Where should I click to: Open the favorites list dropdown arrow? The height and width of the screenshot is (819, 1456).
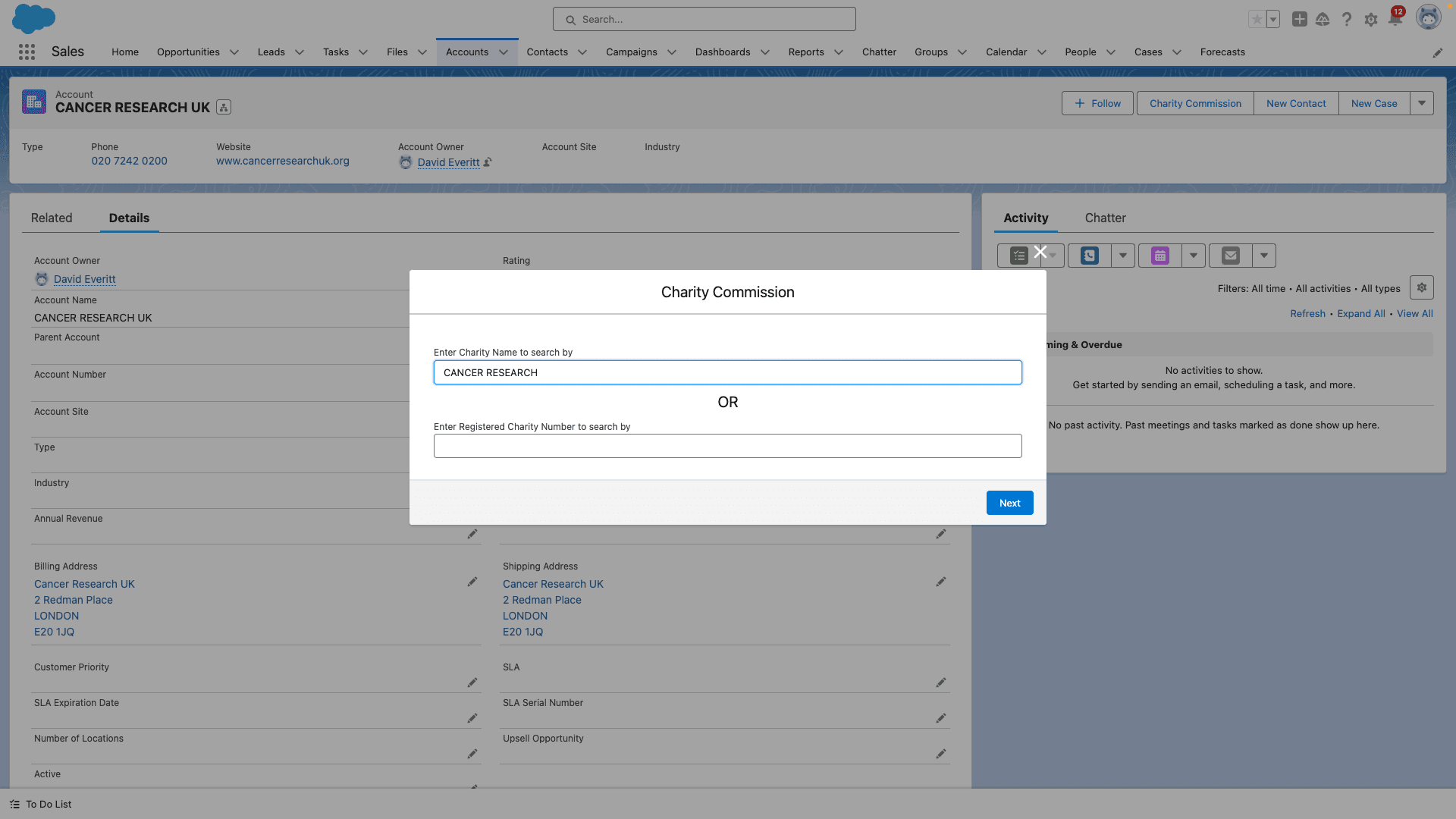pyautogui.click(x=1273, y=20)
